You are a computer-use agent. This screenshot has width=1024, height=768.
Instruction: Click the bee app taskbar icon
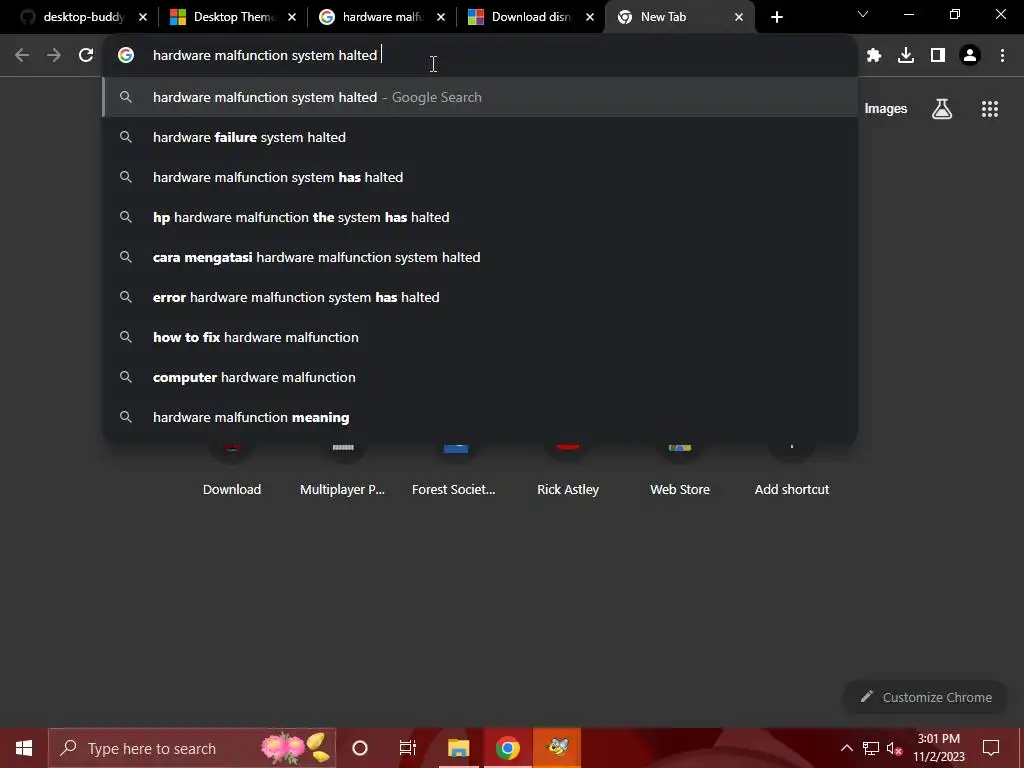point(557,748)
